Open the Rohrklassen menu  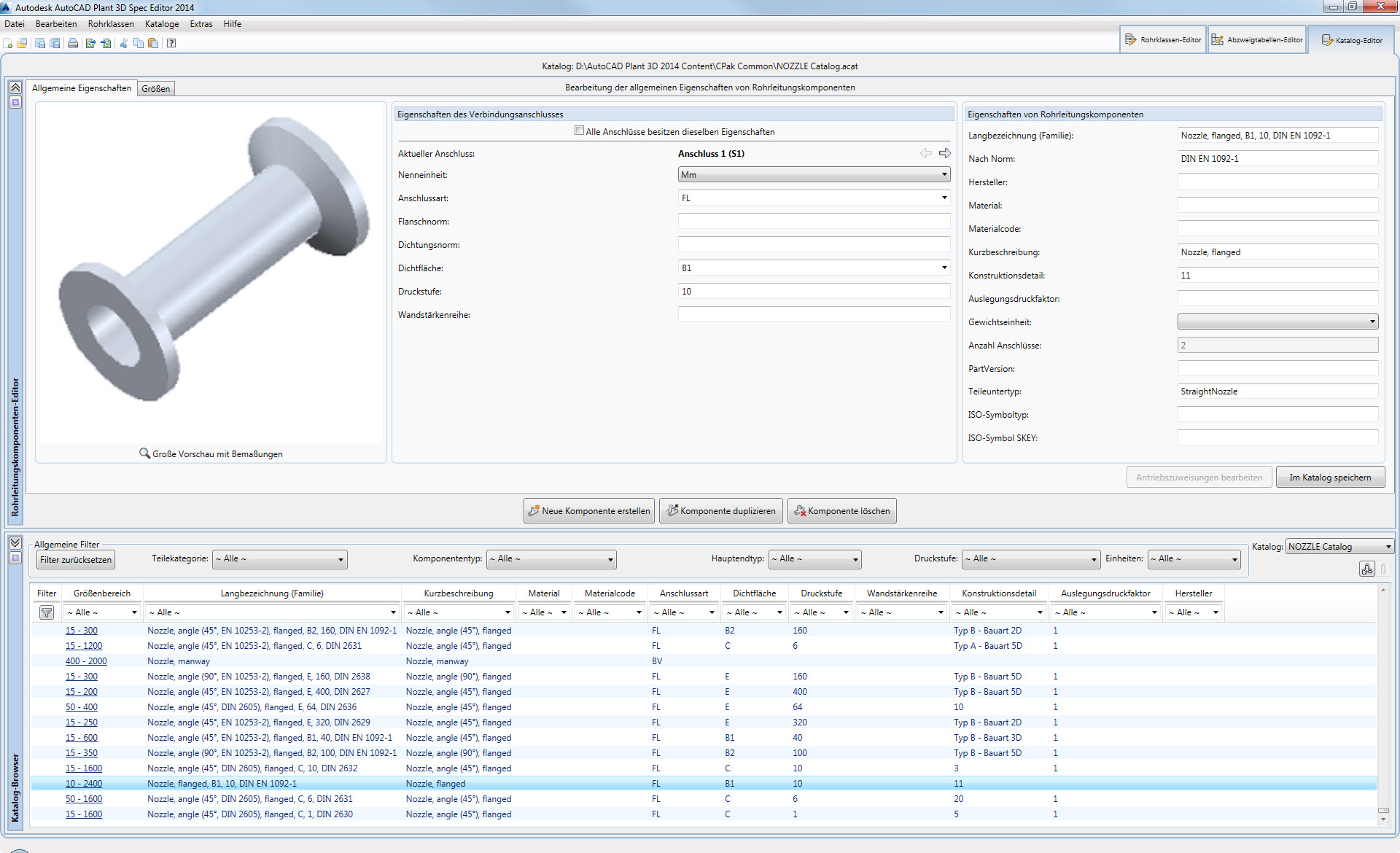[111, 24]
